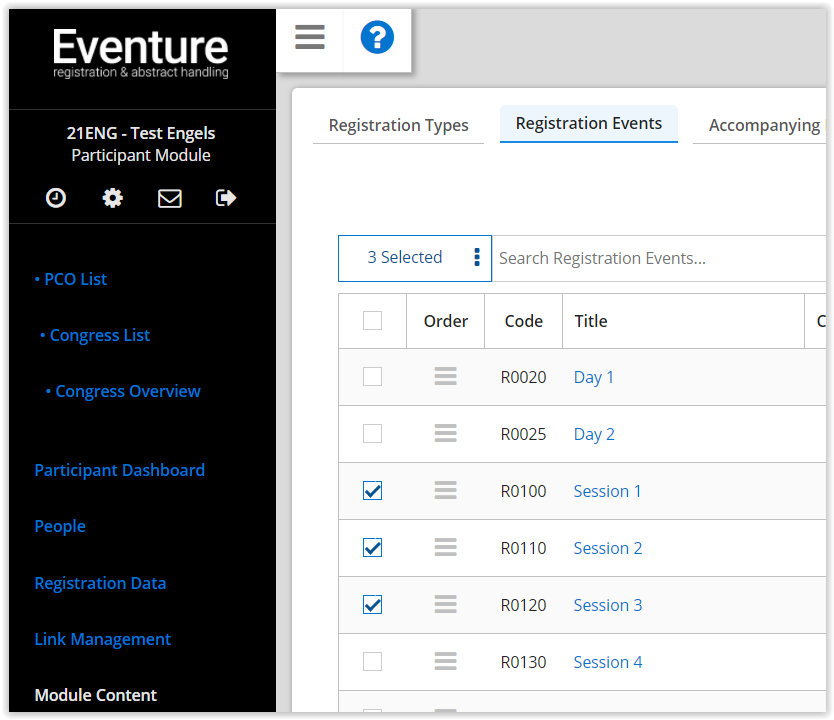Navigate to Participant Dashboard
The height and width of the screenshot is (720, 834).
tap(119, 470)
